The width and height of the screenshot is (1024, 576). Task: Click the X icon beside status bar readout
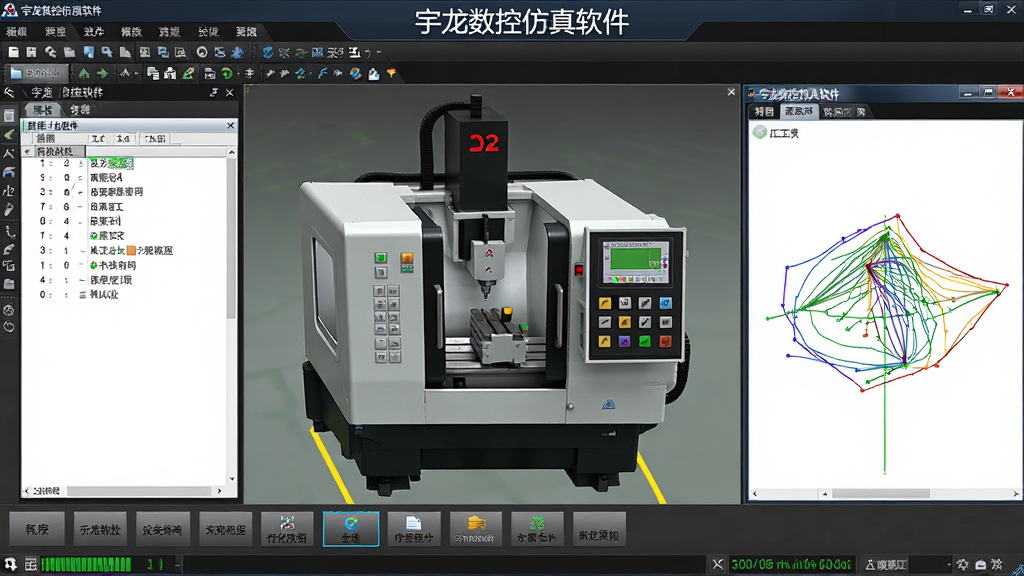click(718, 564)
